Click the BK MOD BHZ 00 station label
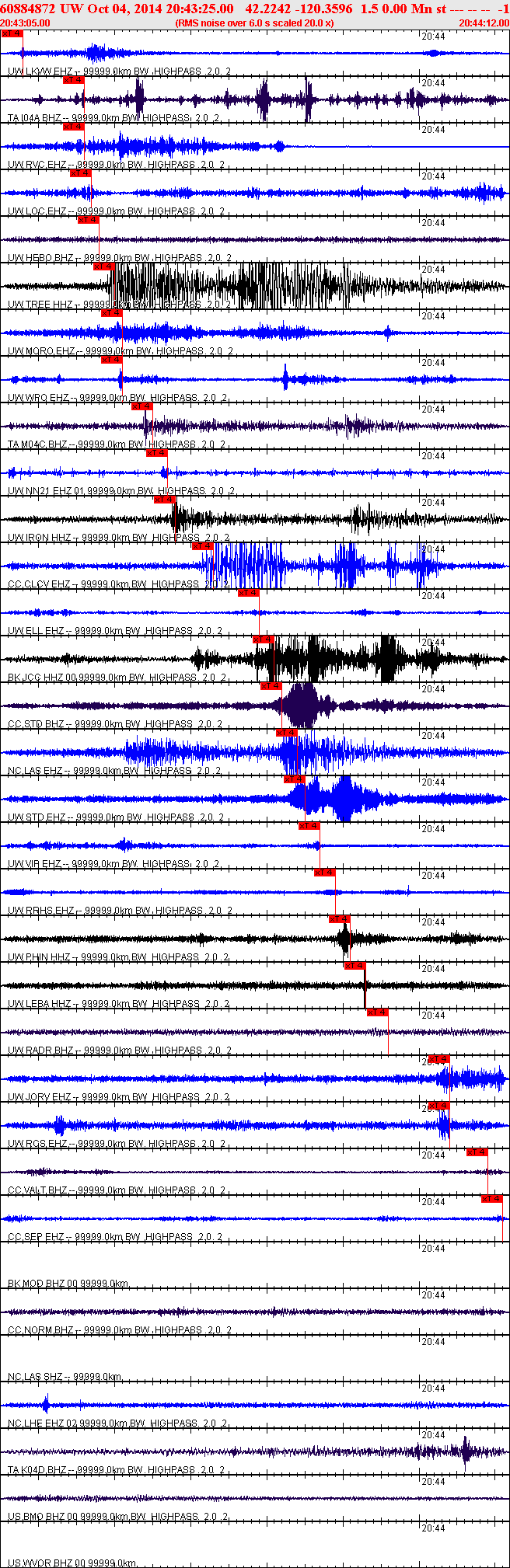This screenshot has height=1568, width=510. [68, 1284]
